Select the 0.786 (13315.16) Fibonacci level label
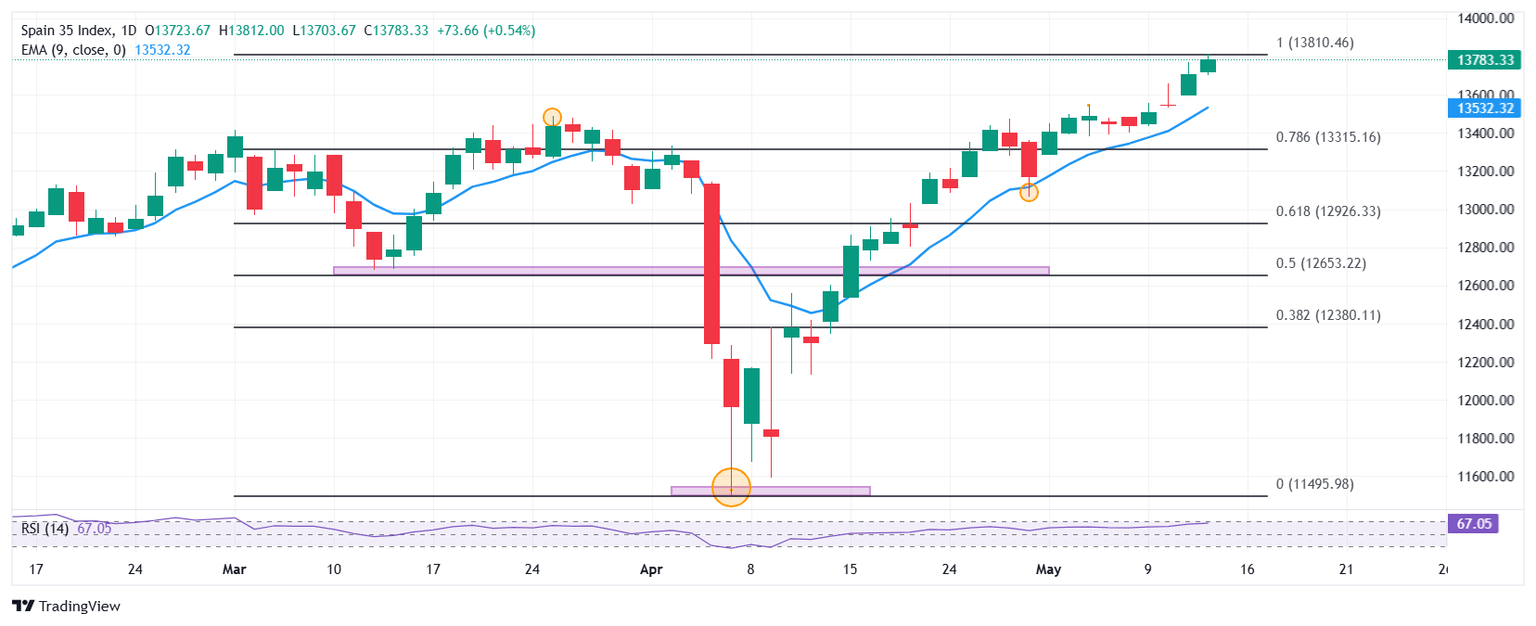Image resolution: width=1536 pixels, height=626 pixels. coord(1328,137)
